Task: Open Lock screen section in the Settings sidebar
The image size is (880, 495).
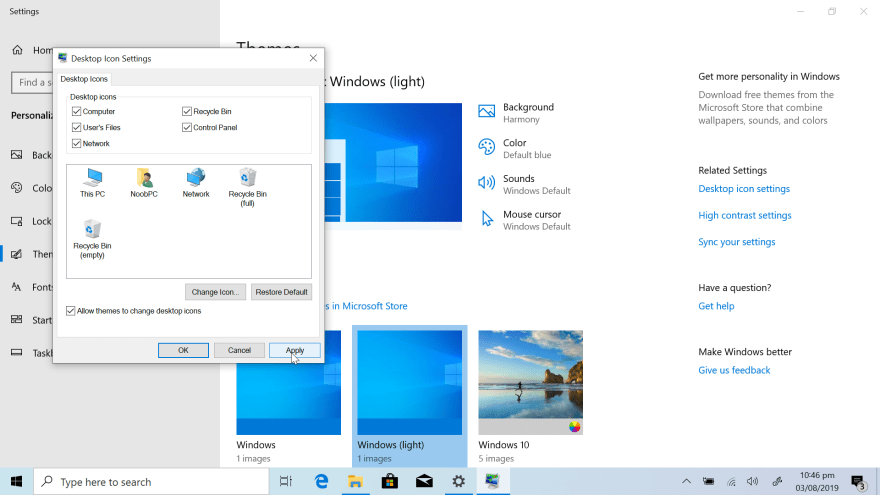Action: coord(31,221)
